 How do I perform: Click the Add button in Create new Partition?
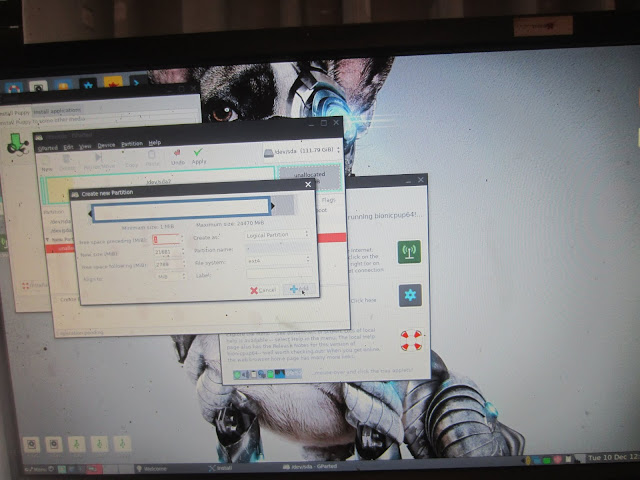pos(300,289)
